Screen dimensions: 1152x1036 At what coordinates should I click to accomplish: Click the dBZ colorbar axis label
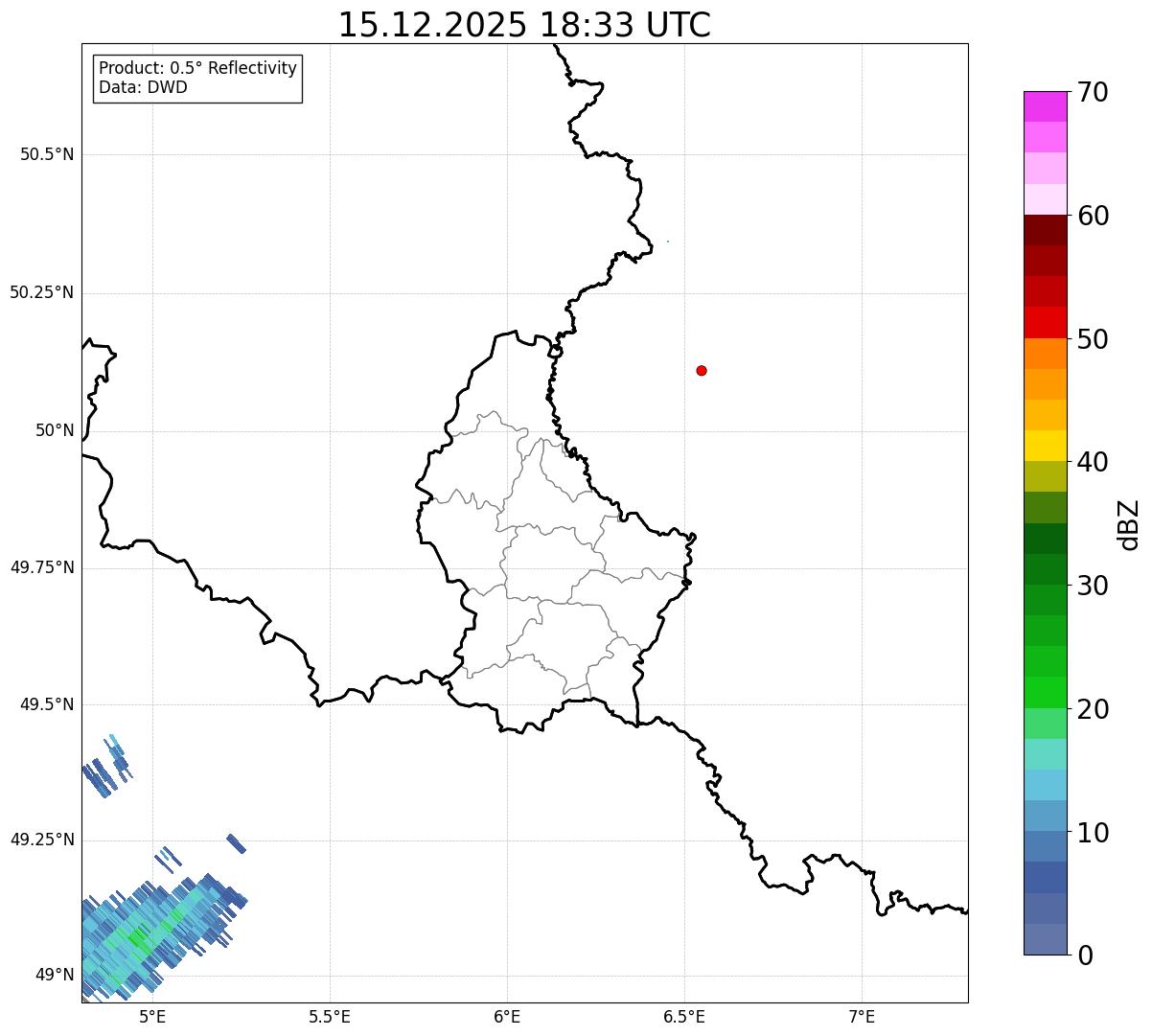[x=1129, y=524]
